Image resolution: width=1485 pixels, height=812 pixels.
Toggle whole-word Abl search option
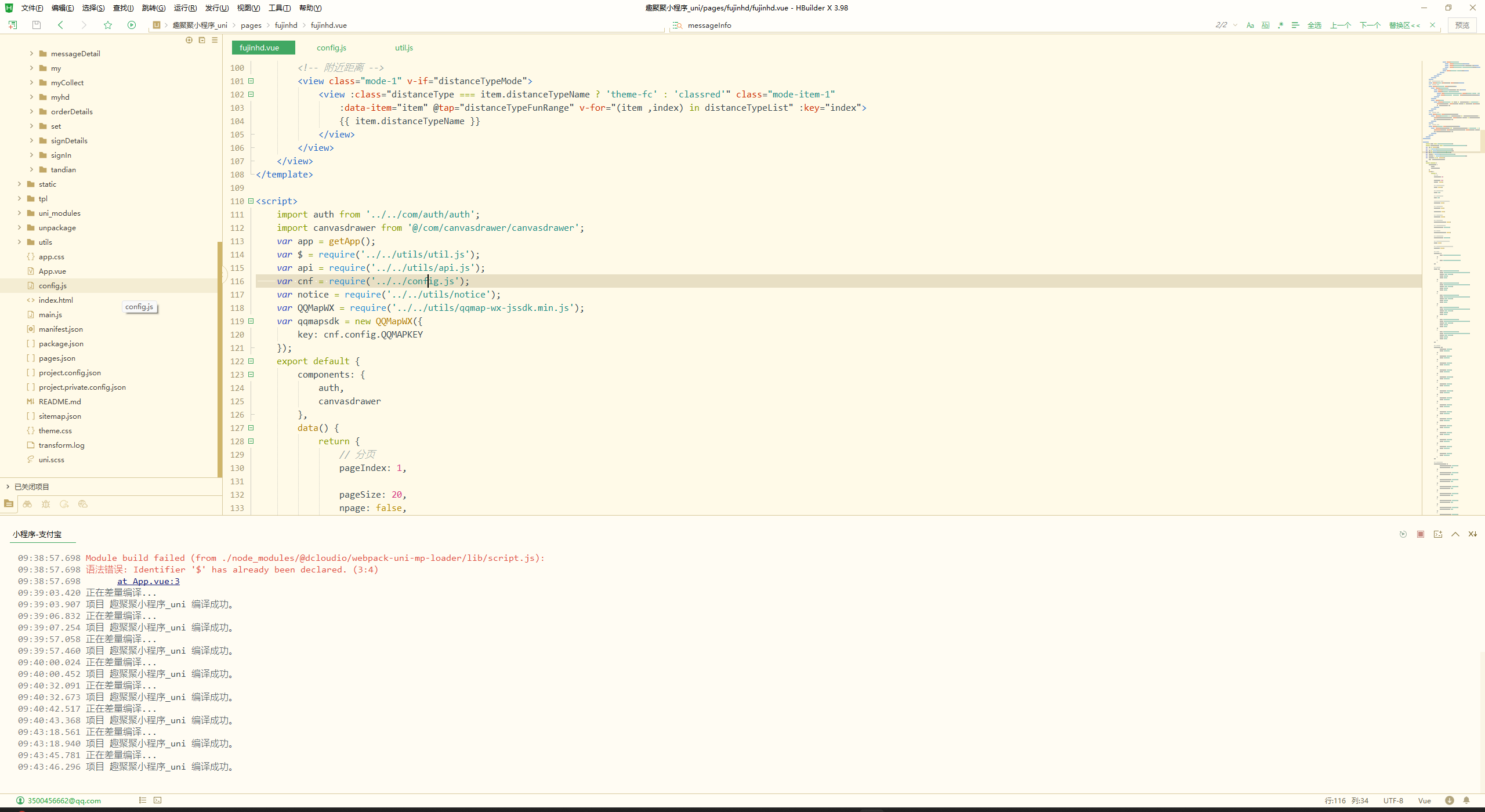[x=1266, y=25]
